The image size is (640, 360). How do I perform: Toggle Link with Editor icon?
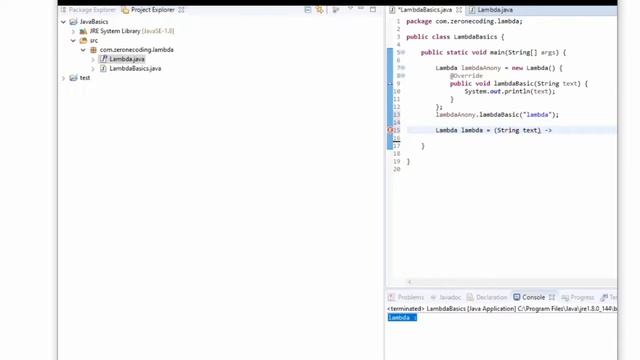pos(320,10)
